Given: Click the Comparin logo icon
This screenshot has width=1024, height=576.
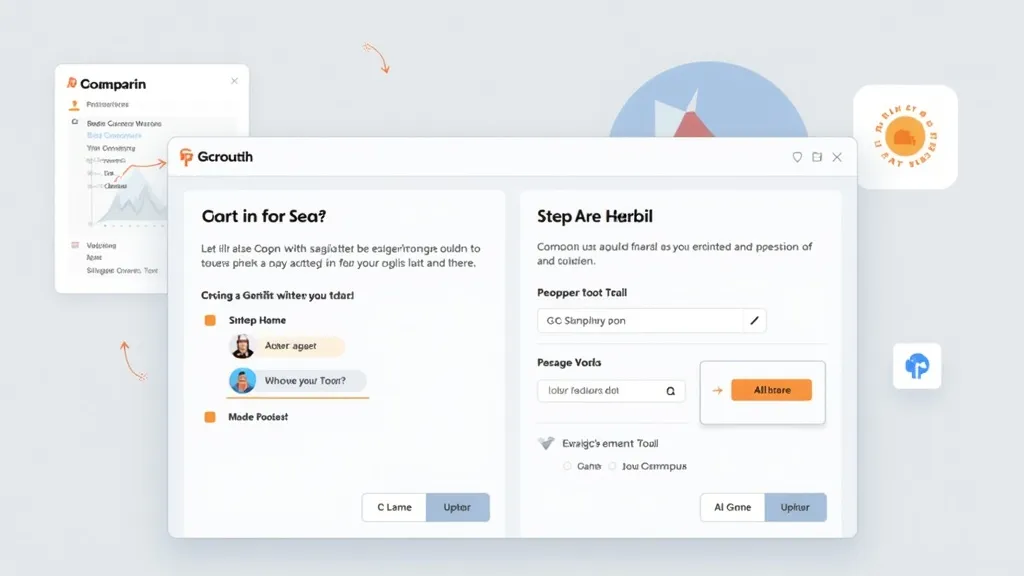Looking at the screenshot, I should 71,84.
